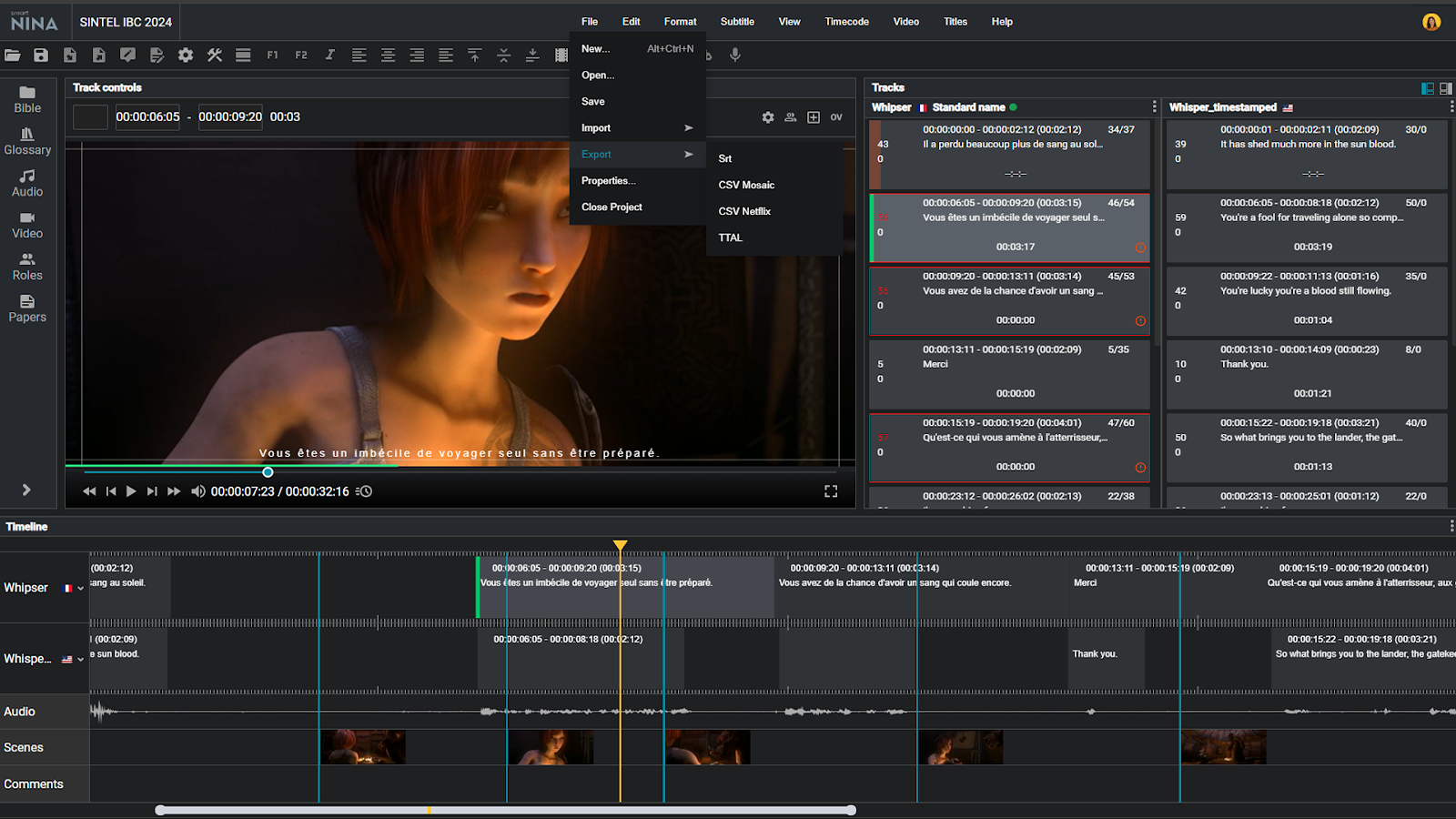This screenshot has height=819, width=1456.
Task: Select the 'Merci' subtitle in Tracks list
Action: 1008,371
